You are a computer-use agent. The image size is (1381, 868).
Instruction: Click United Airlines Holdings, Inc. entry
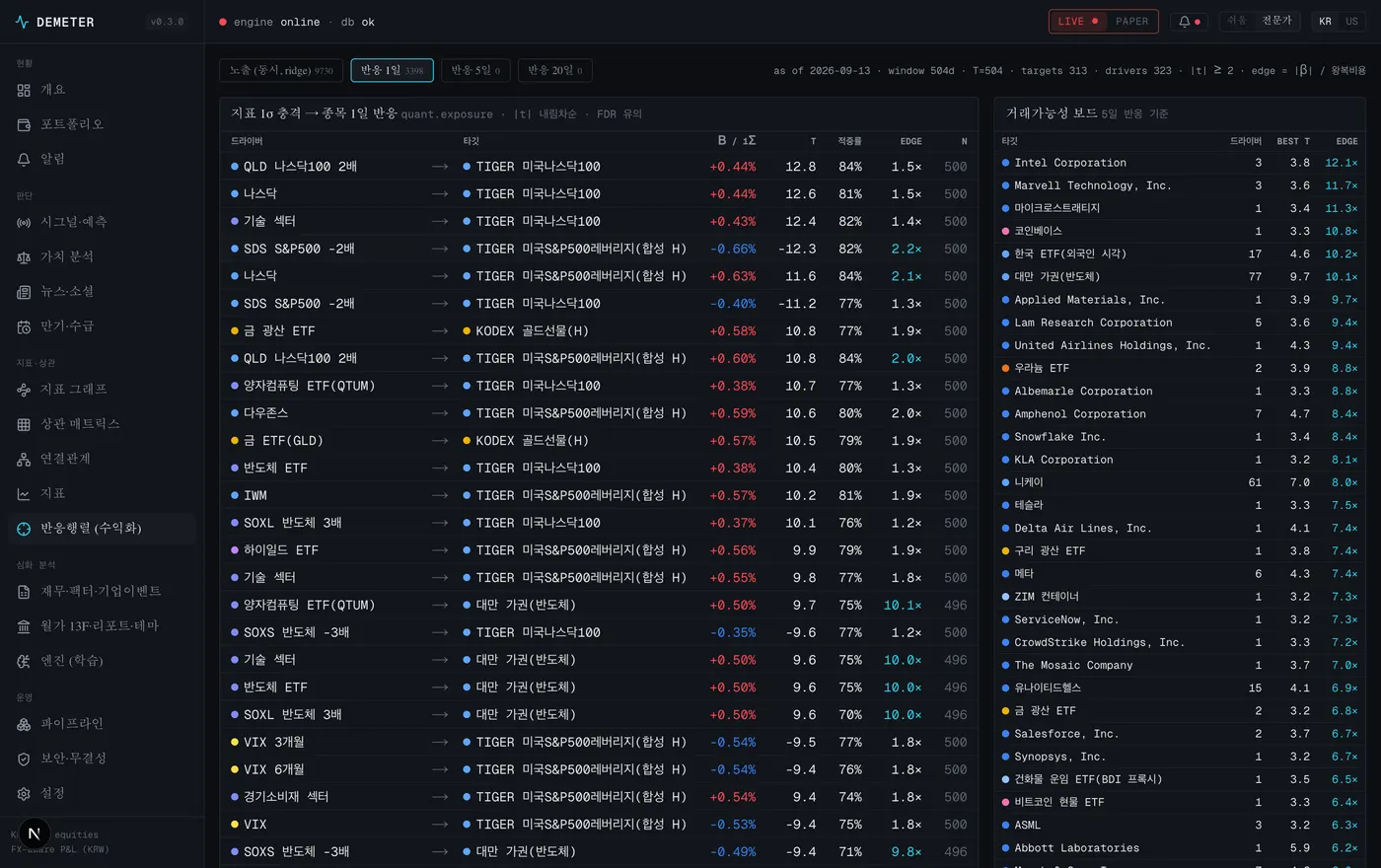click(1180, 345)
